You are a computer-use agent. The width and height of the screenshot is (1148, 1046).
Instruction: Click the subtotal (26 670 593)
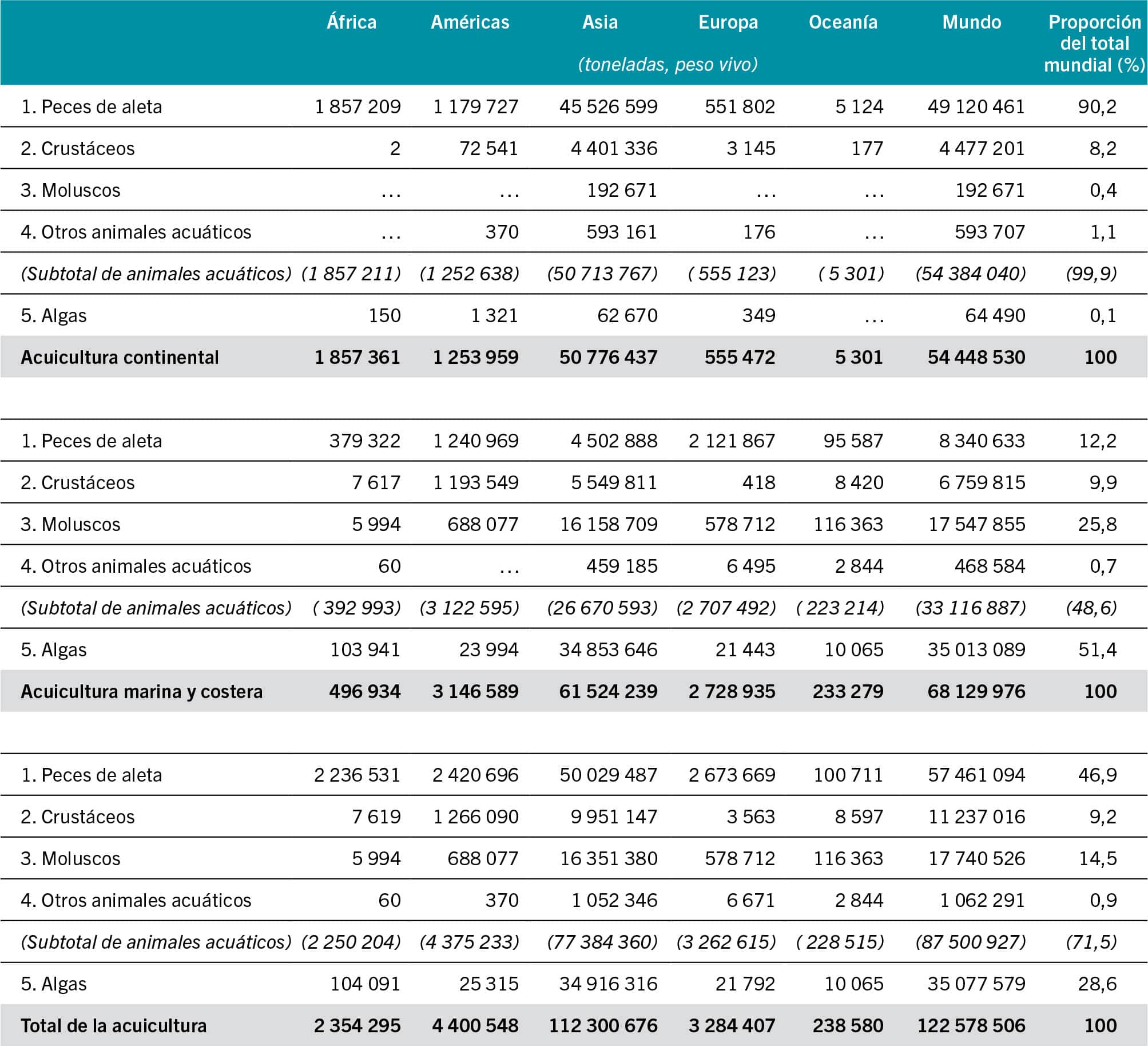pos(602,608)
